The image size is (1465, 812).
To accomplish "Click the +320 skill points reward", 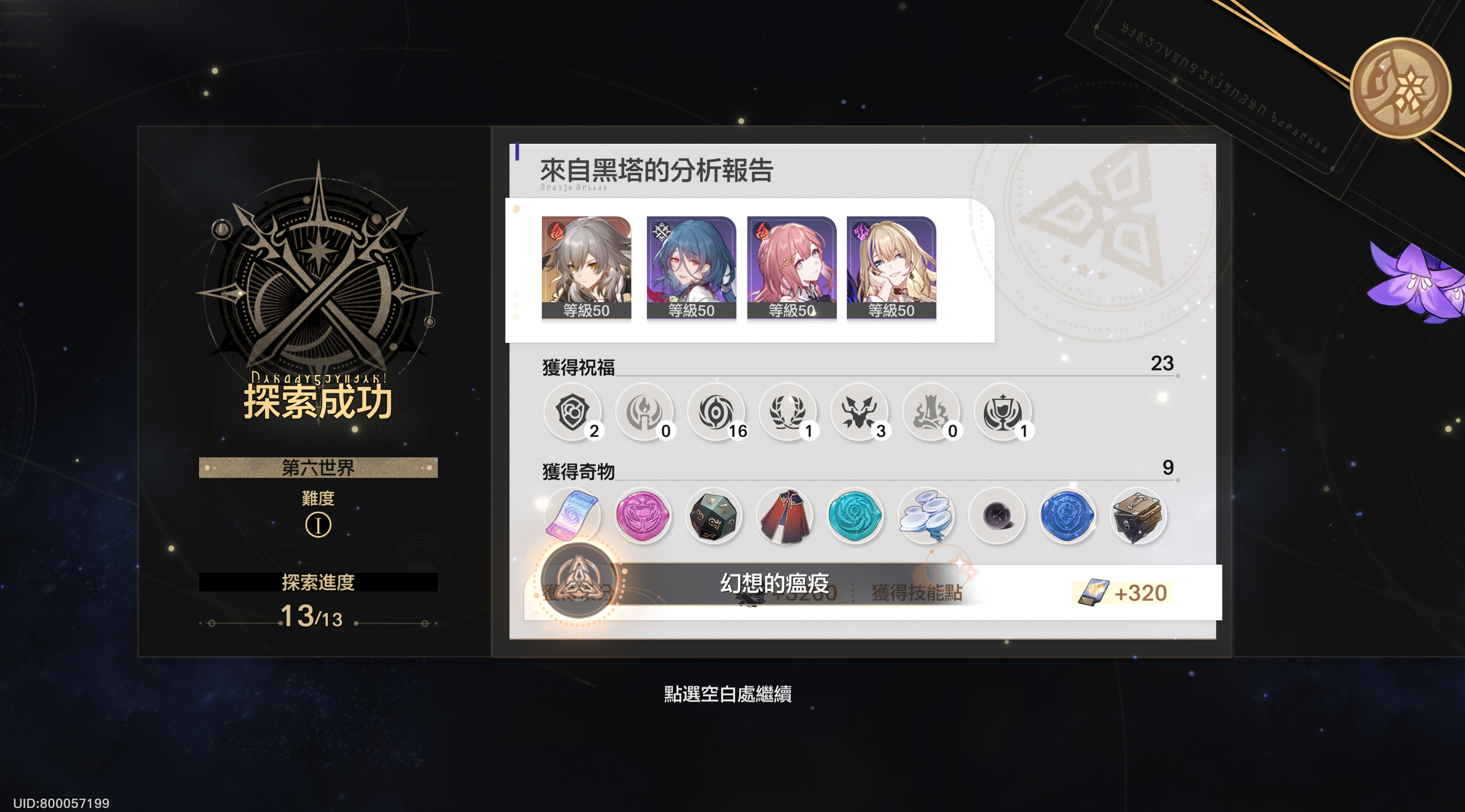I will click(x=1122, y=593).
